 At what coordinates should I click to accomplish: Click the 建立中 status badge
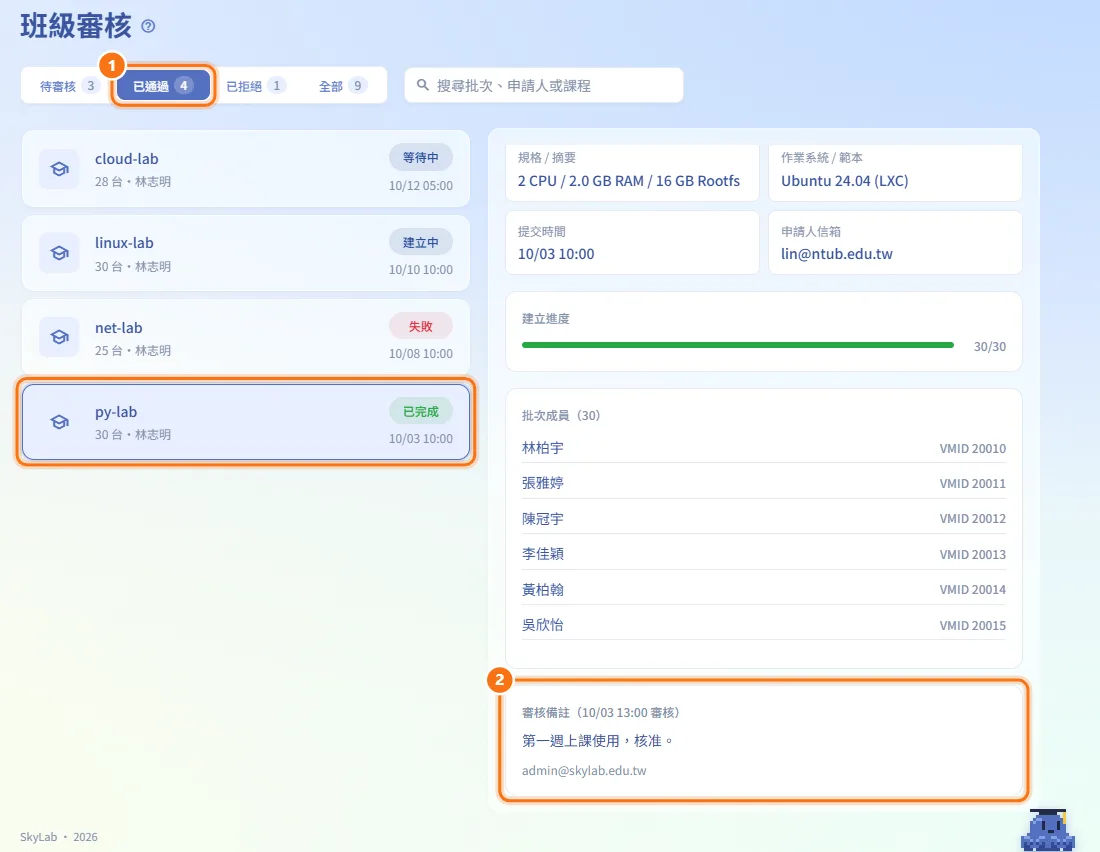click(421, 242)
